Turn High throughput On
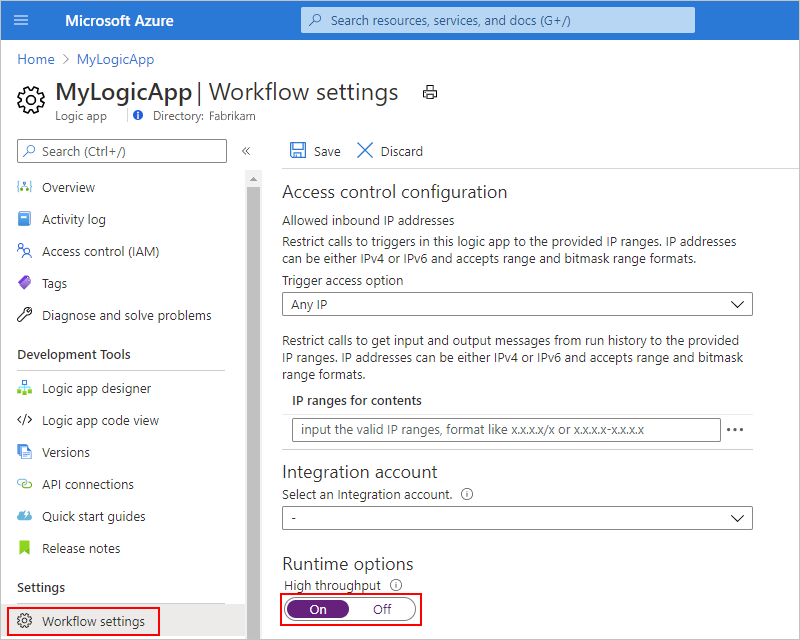800x640 pixels. coord(317,609)
